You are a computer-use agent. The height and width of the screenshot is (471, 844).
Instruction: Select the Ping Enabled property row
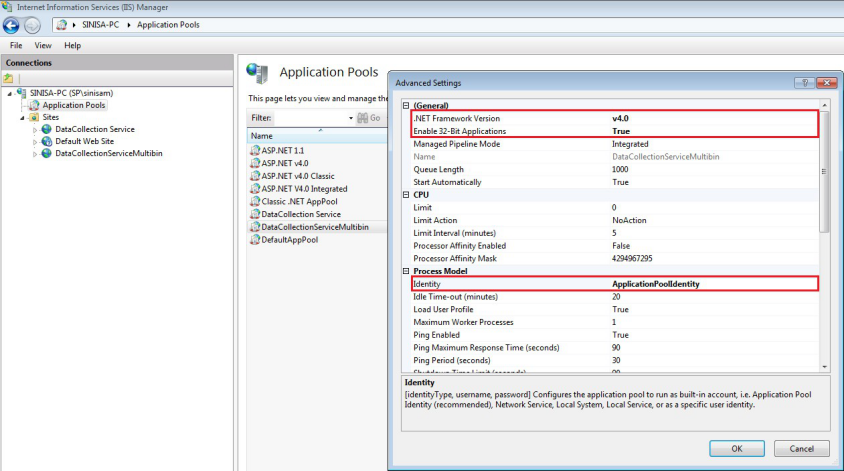(615, 335)
